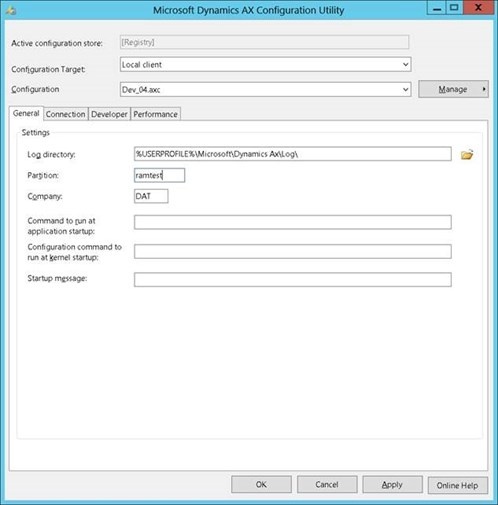This screenshot has width=498, height=505.
Task: Switch to the General tab
Action: (26, 113)
